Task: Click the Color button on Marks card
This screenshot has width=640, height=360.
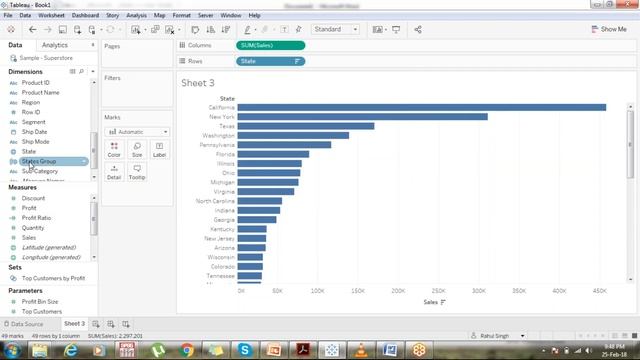Action: tap(114, 150)
